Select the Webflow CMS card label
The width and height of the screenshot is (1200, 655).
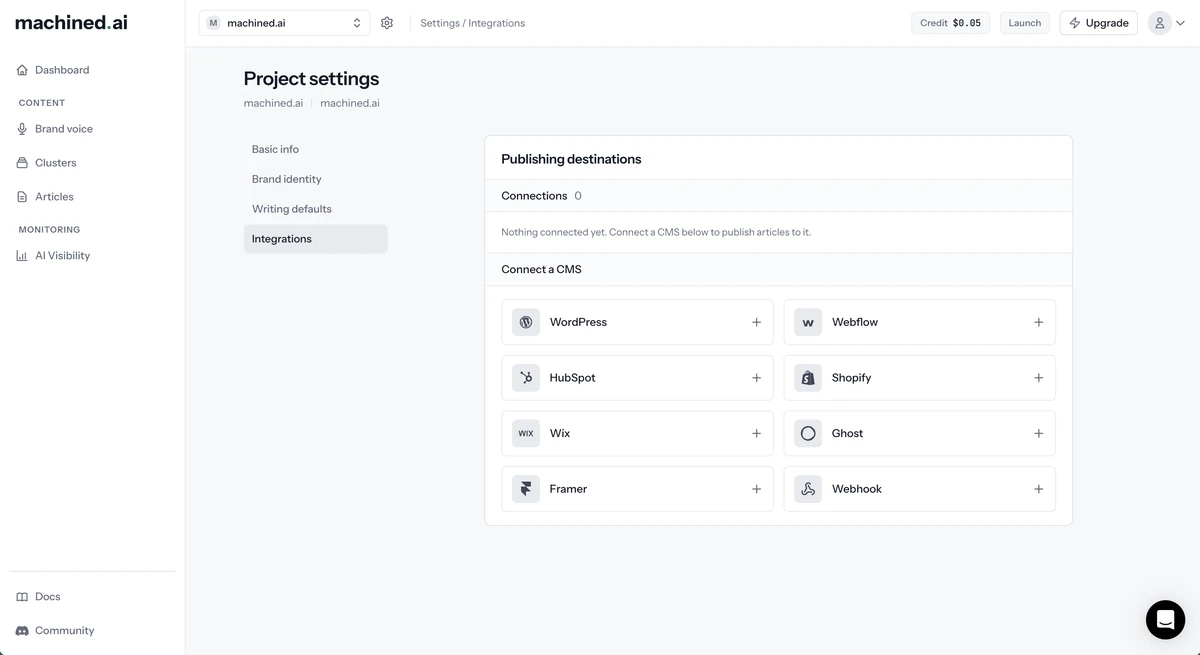[x=855, y=322]
